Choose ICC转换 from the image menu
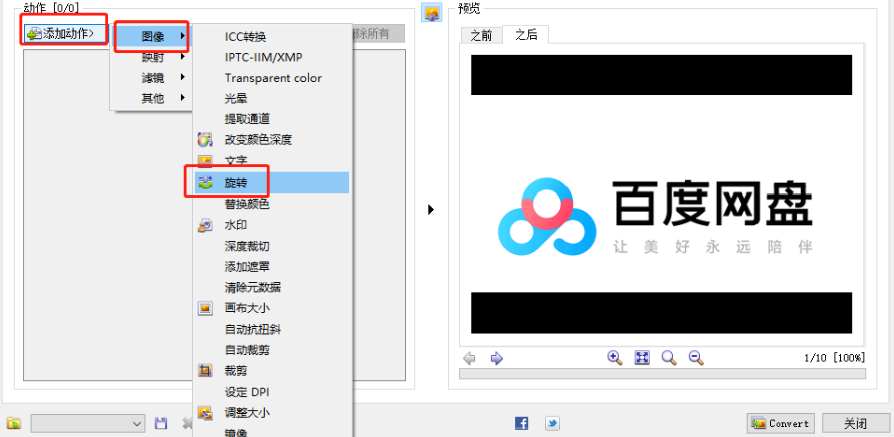This screenshot has height=437, width=894. click(x=245, y=37)
